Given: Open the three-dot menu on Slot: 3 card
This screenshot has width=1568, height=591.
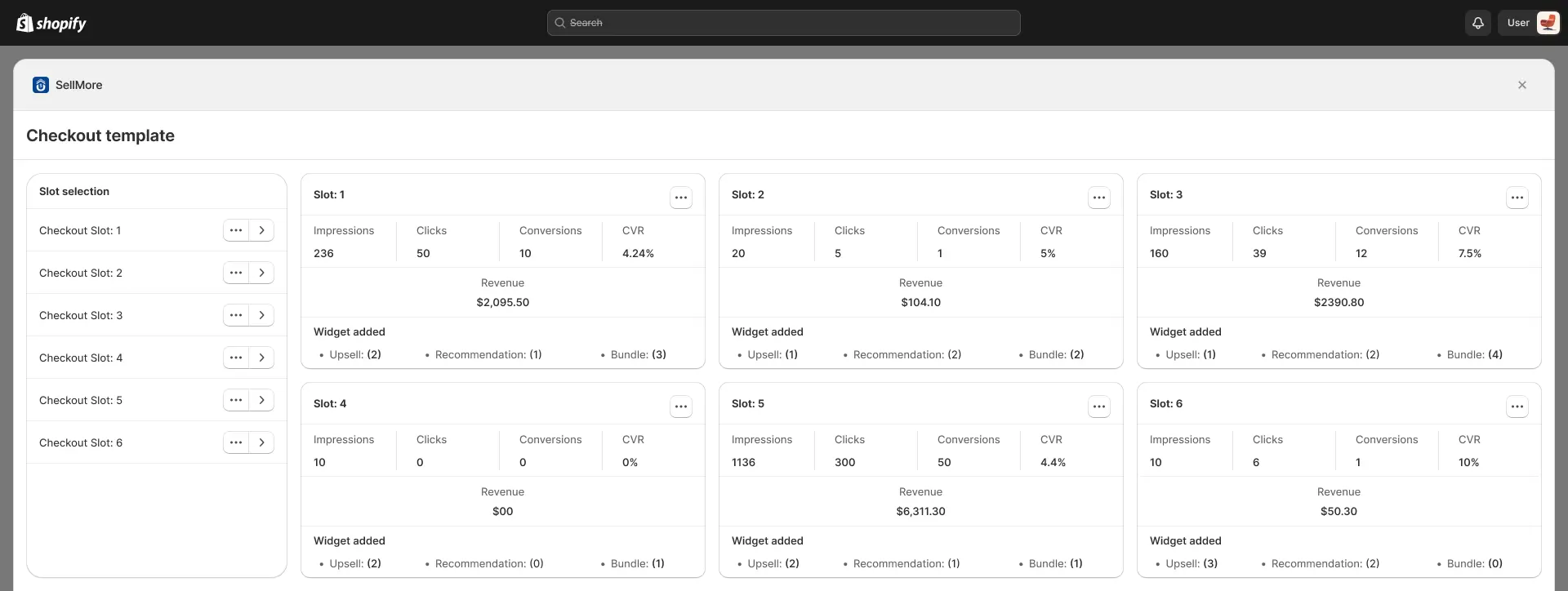Looking at the screenshot, I should (x=1517, y=198).
